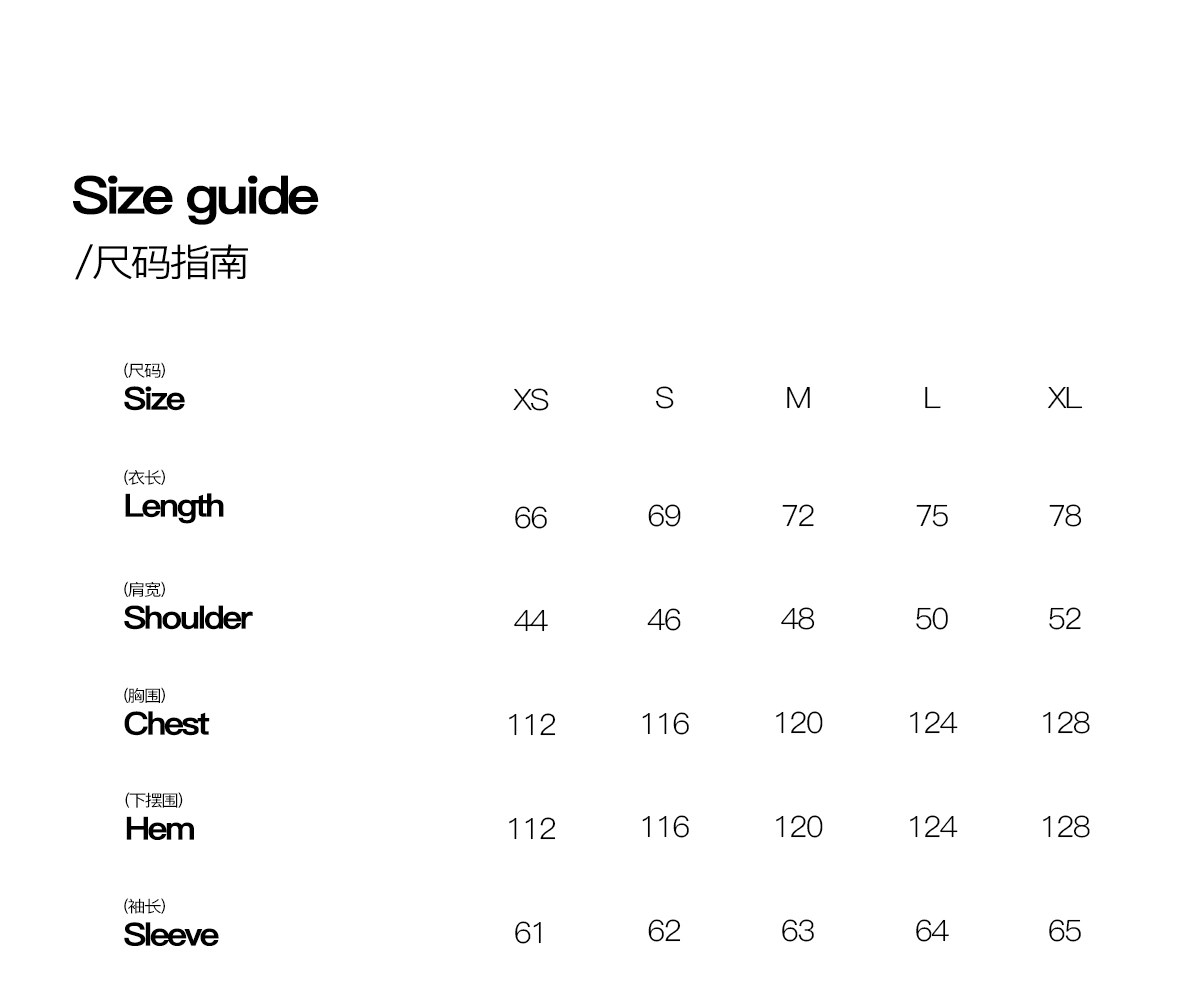
Task: Select the XS size column header
Action: pos(531,400)
